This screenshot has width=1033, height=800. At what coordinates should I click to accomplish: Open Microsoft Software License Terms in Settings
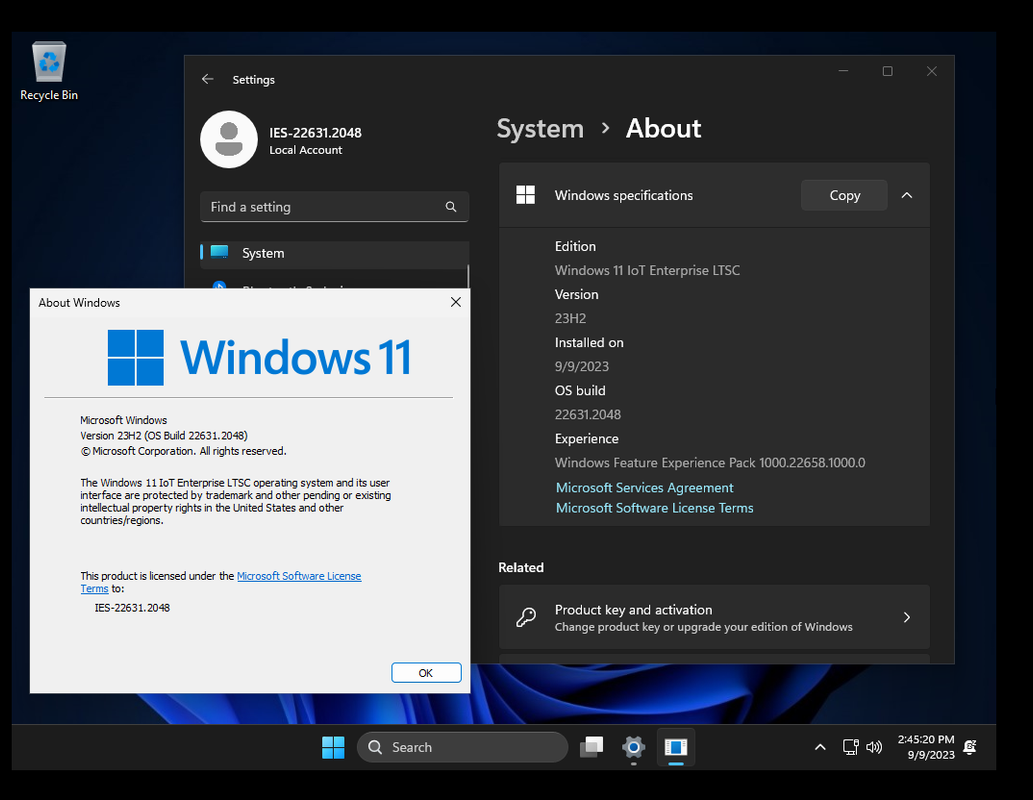(x=654, y=508)
